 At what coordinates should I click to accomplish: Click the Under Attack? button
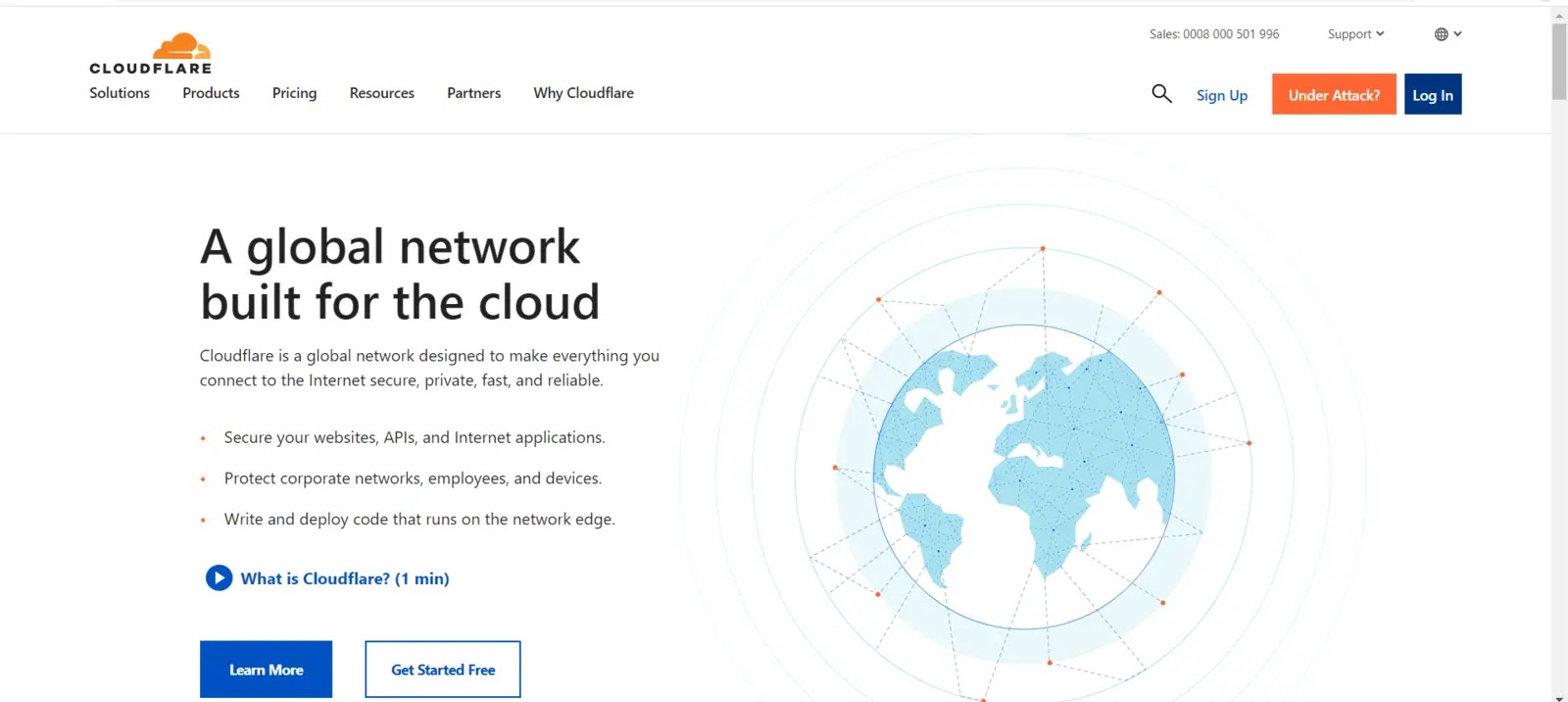pos(1334,94)
